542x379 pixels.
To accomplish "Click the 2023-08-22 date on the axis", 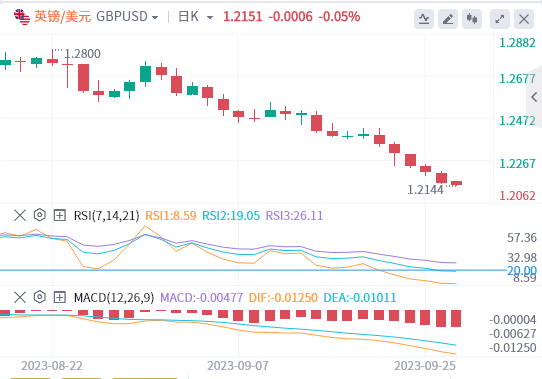I will 52,366.
